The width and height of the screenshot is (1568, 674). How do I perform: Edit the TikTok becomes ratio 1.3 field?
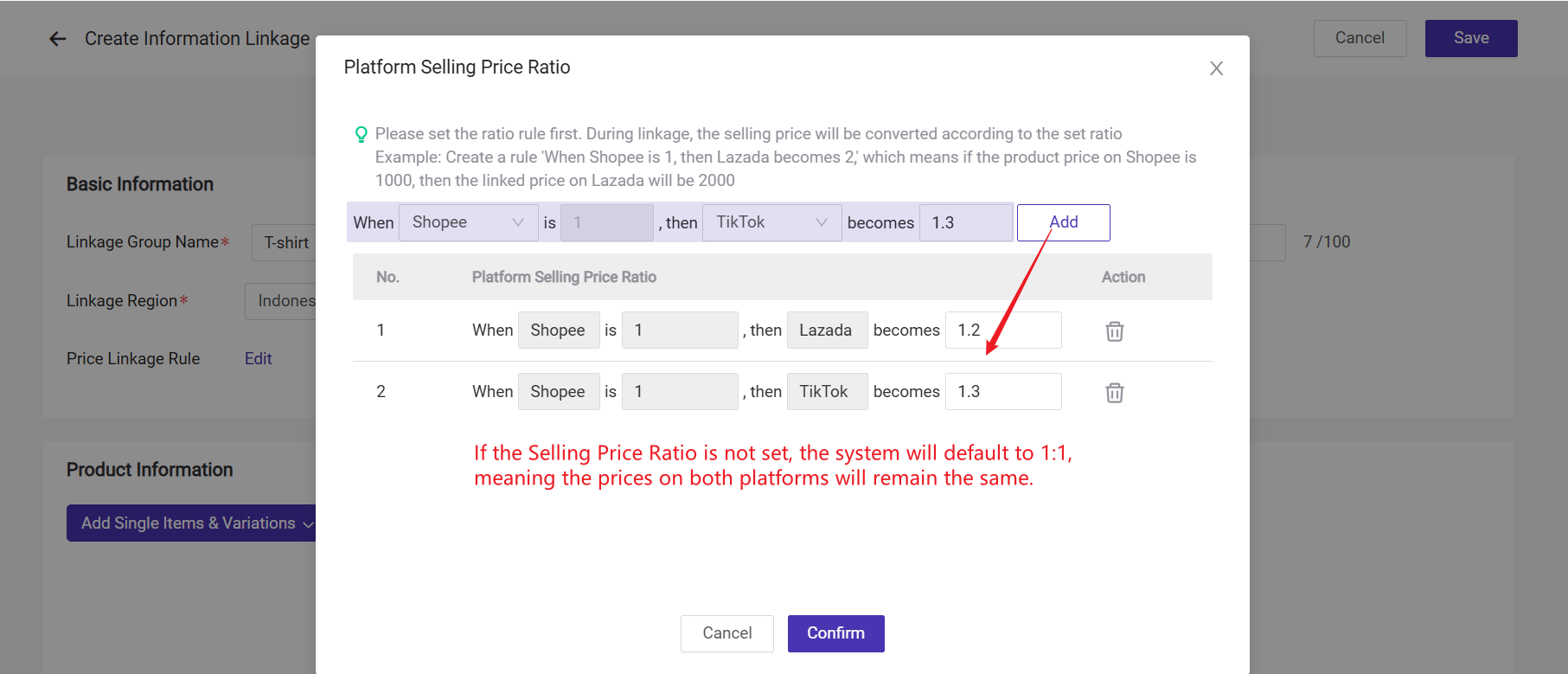pyautogui.click(x=1002, y=392)
